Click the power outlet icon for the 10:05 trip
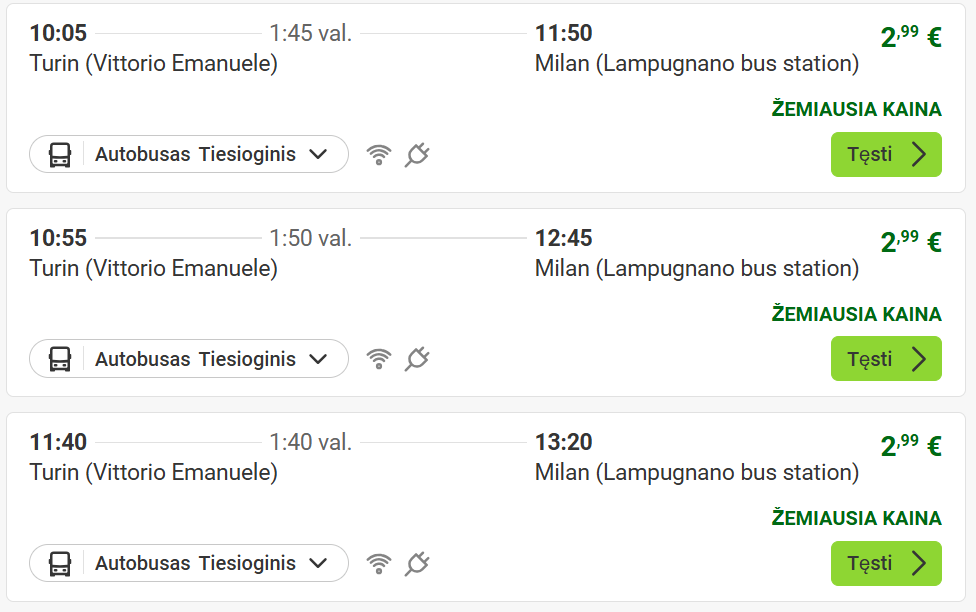976x612 pixels. (417, 155)
